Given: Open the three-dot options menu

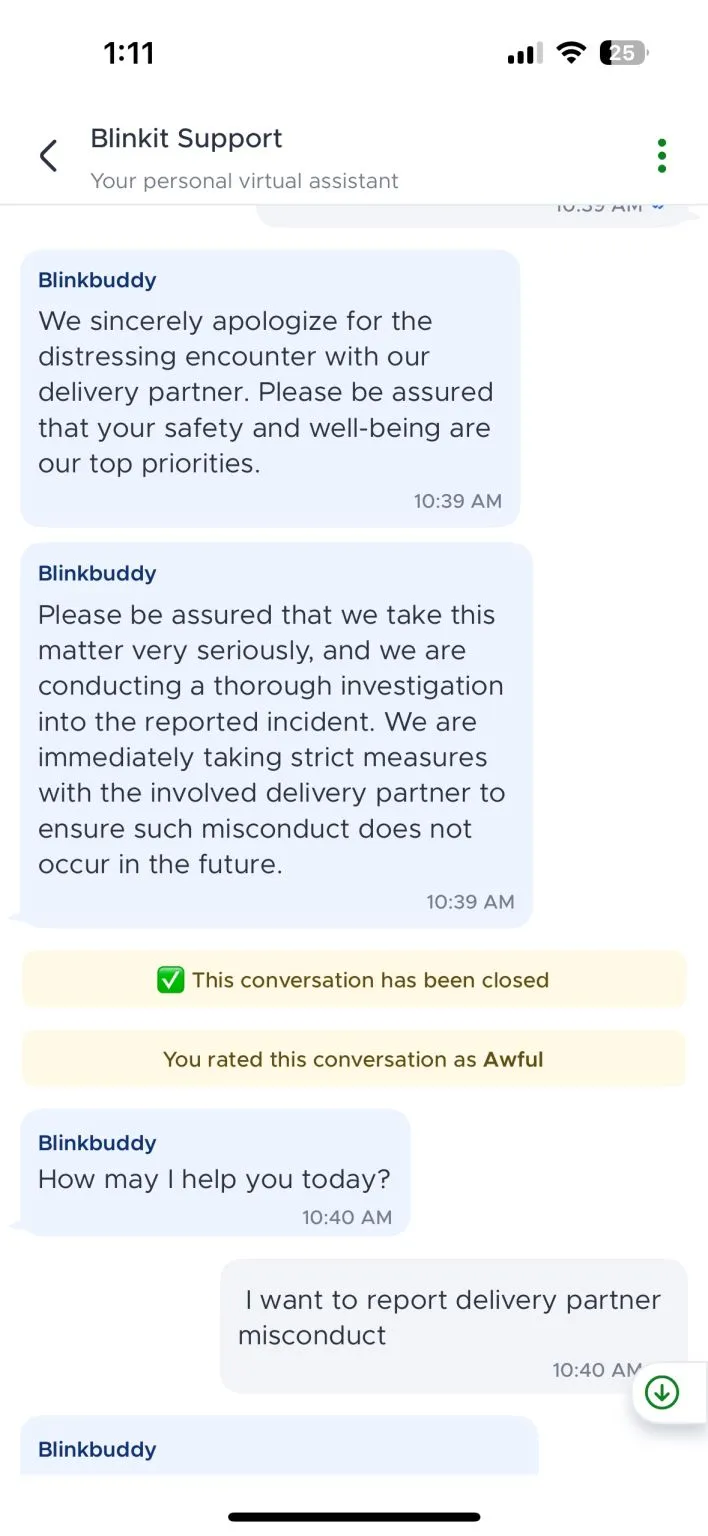Looking at the screenshot, I should (x=661, y=156).
